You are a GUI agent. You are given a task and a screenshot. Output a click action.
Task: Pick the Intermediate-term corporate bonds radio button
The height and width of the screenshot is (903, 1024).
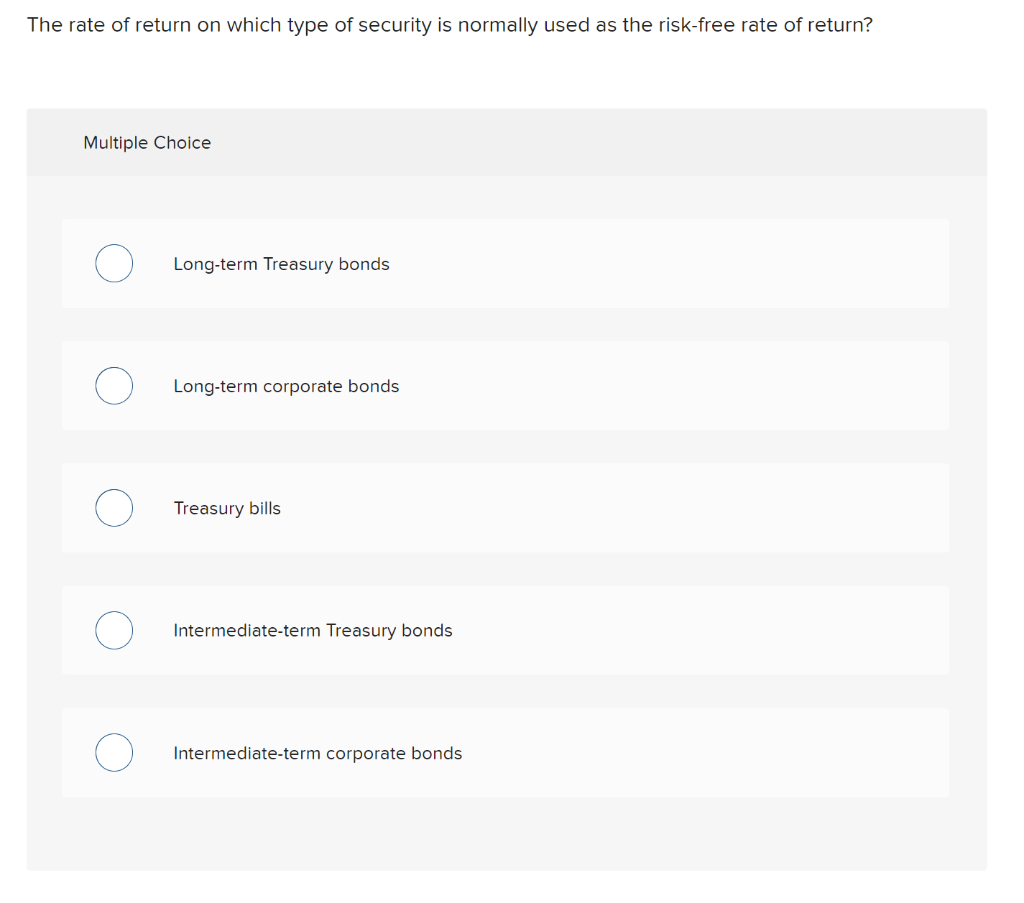point(114,752)
